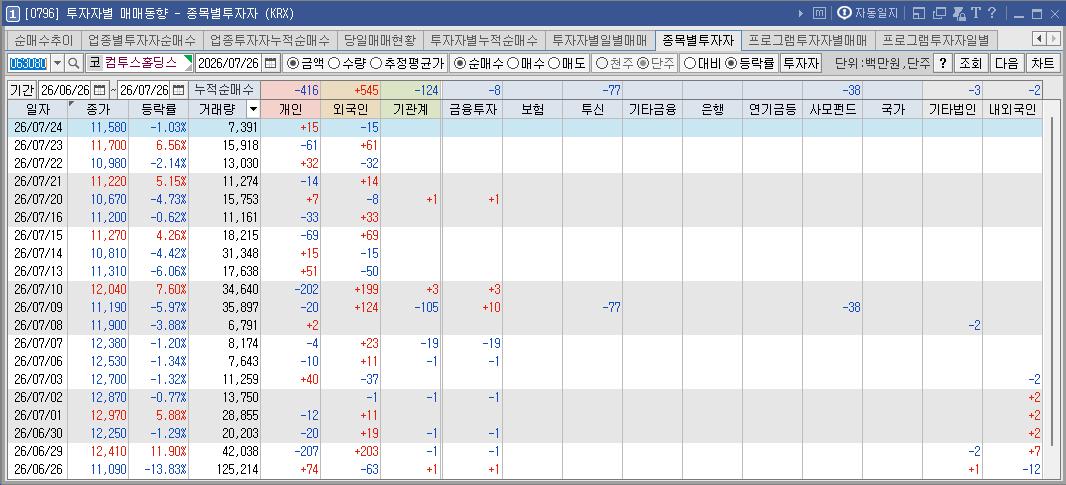Open calendar for start date 26/06/26
This screenshot has height=485, width=1066.
pyautogui.click(x=100, y=89)
